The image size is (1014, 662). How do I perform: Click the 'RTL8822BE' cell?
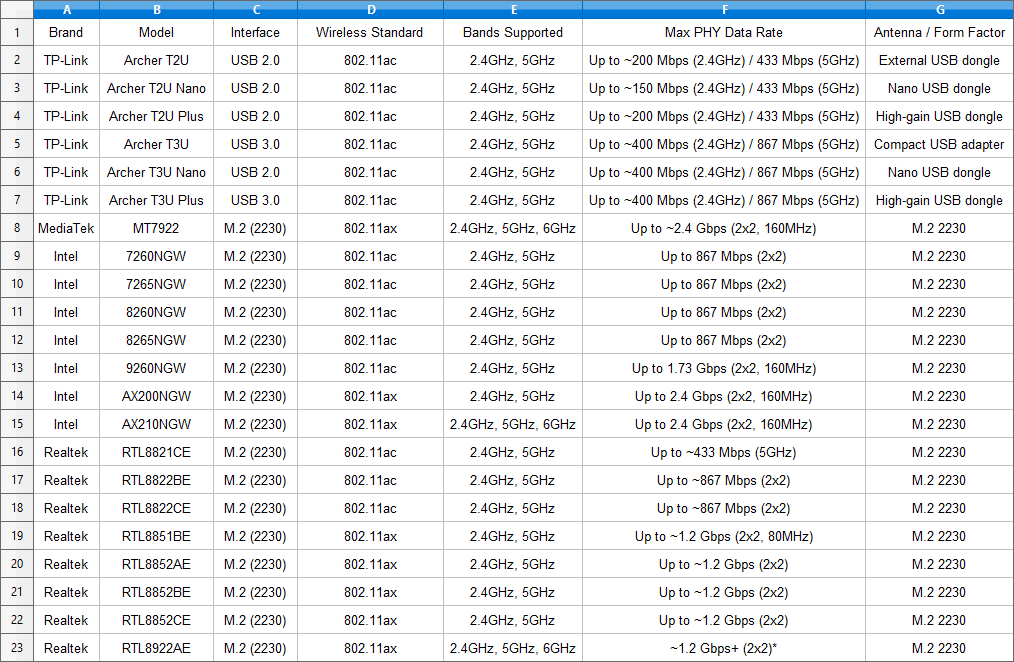pos(156,480)
